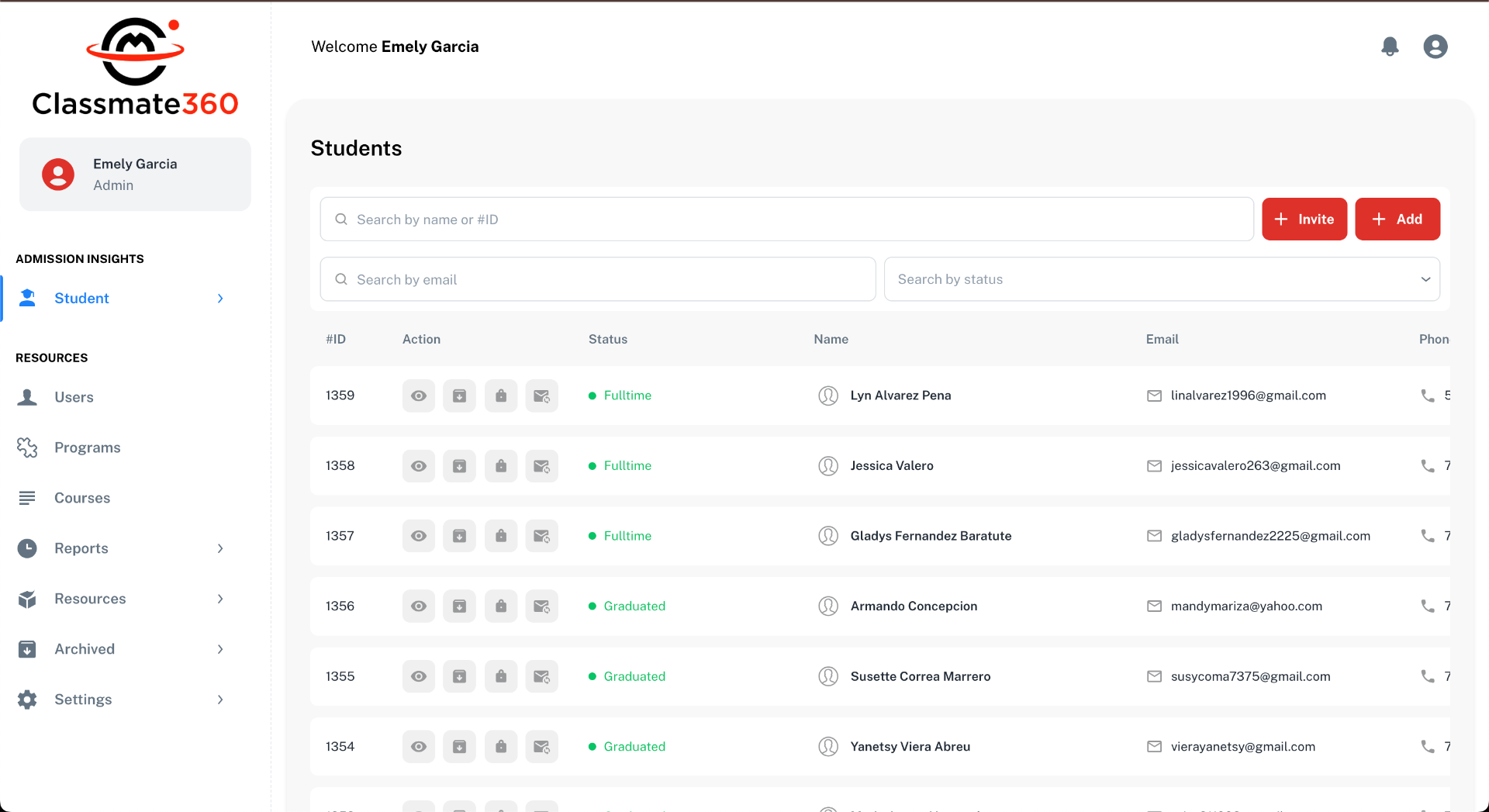
Task: View student 1357 with the eye icon
Action: [x=419, y=536]
